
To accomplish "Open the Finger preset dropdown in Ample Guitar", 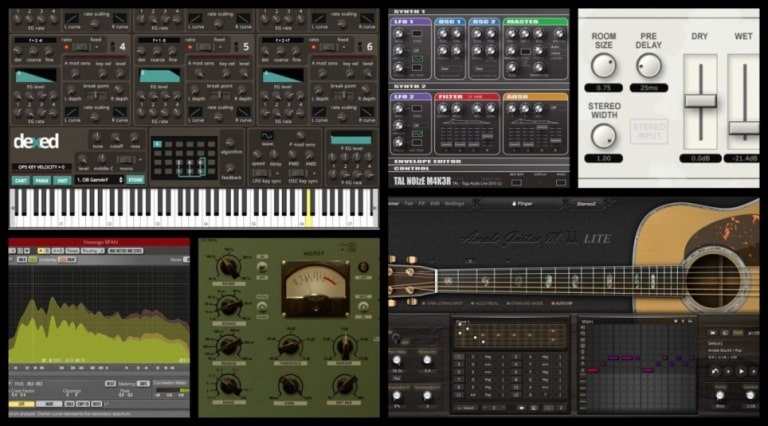I will (522, 204).
